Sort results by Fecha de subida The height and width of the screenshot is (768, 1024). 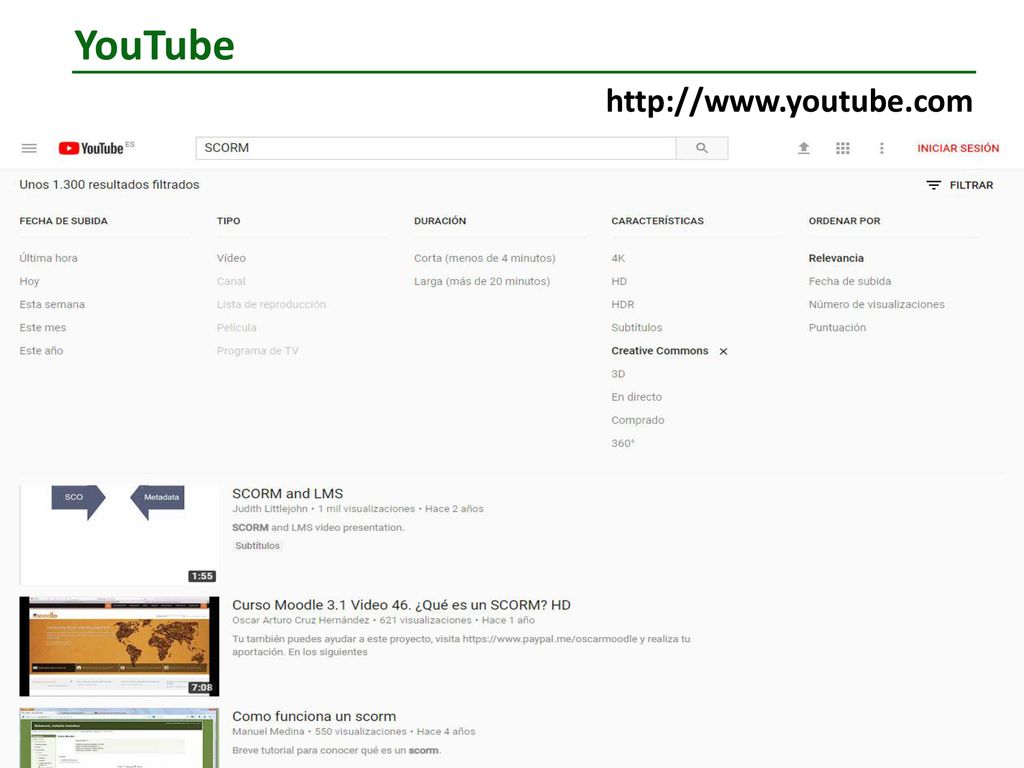[850, 281]
